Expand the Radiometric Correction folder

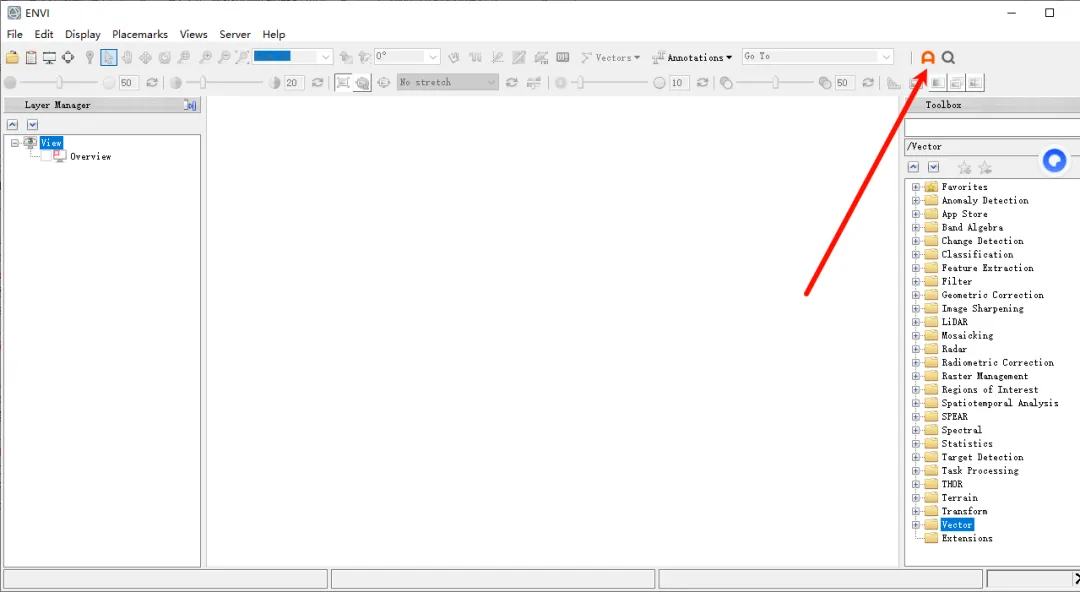point(915,363)
